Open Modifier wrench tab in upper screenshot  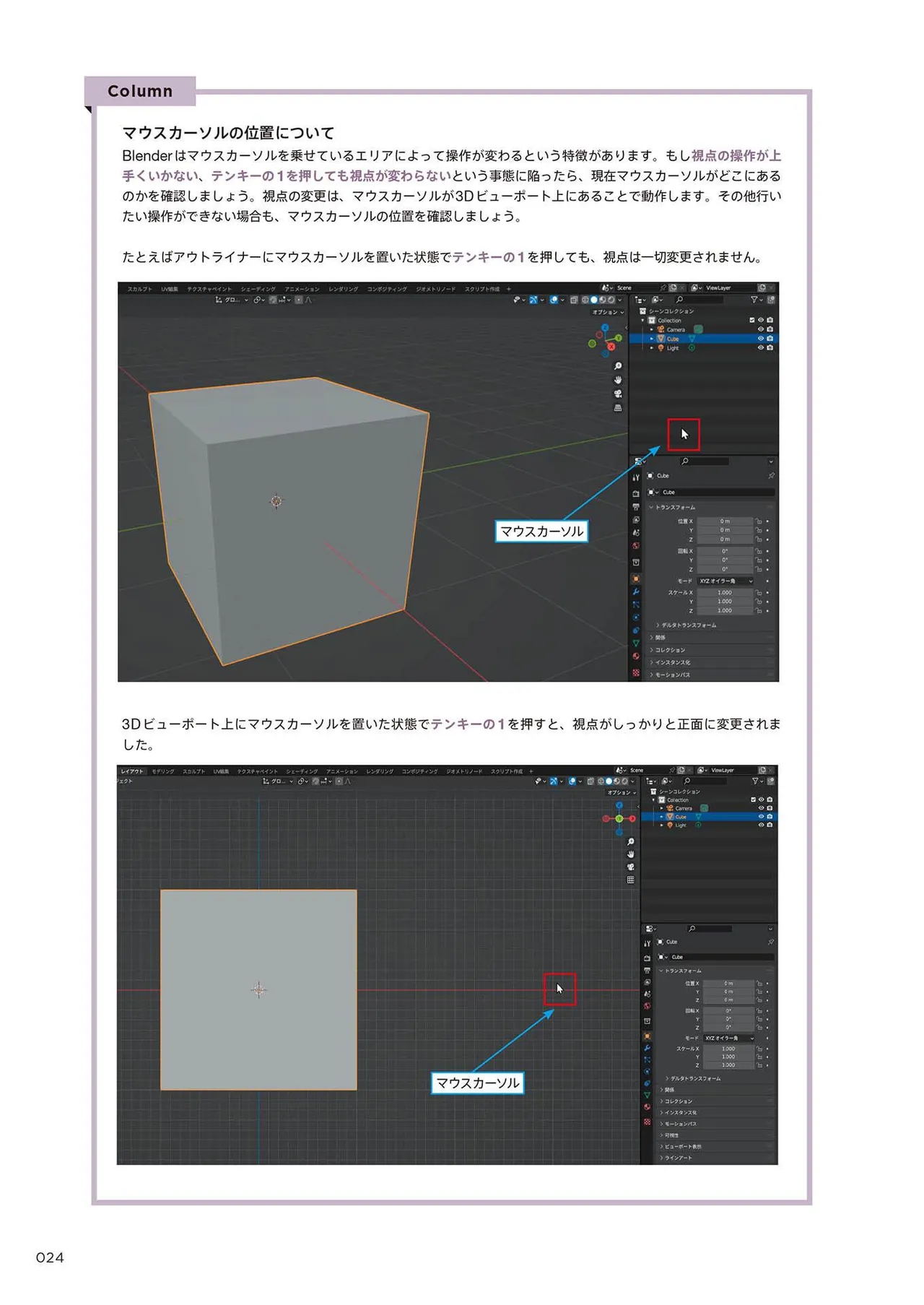point(636,591)
